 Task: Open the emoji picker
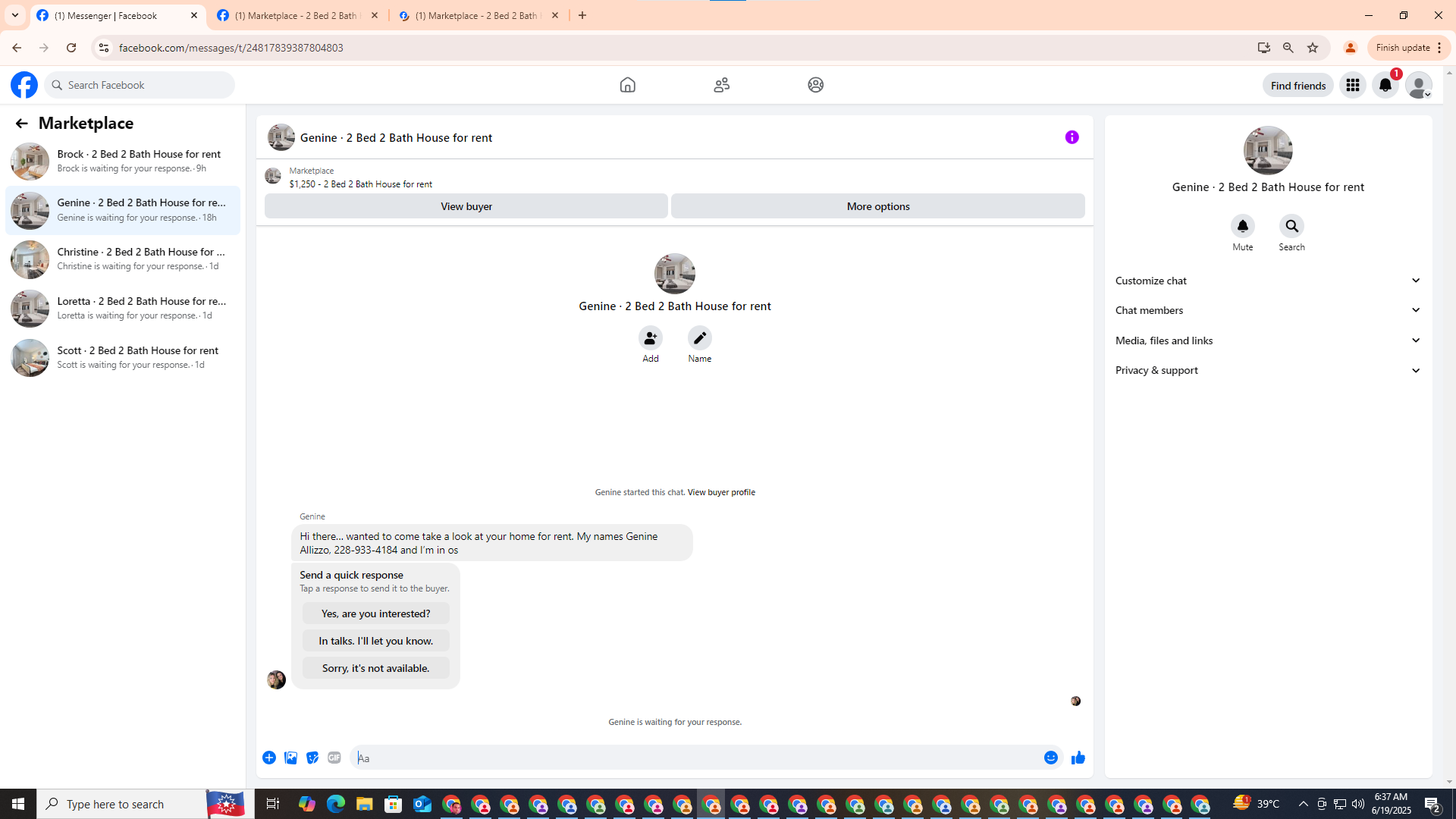pos(1050,758)
